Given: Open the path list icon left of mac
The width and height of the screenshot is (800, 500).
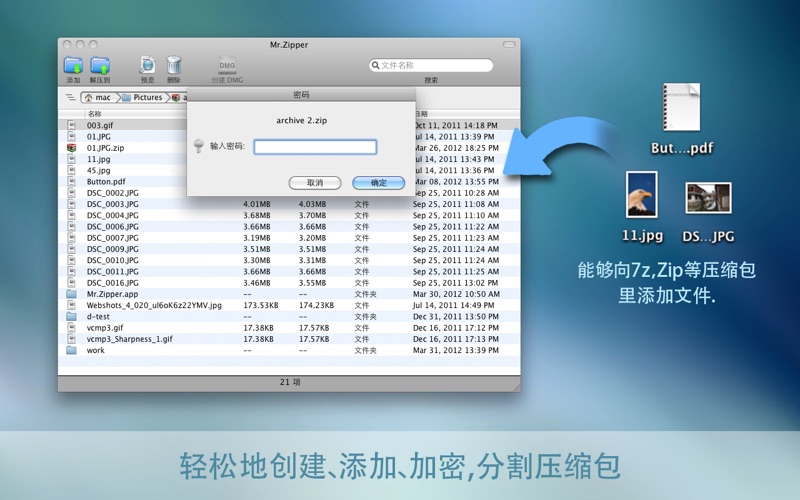Looking at the screenshot, I should click(70, 98).
